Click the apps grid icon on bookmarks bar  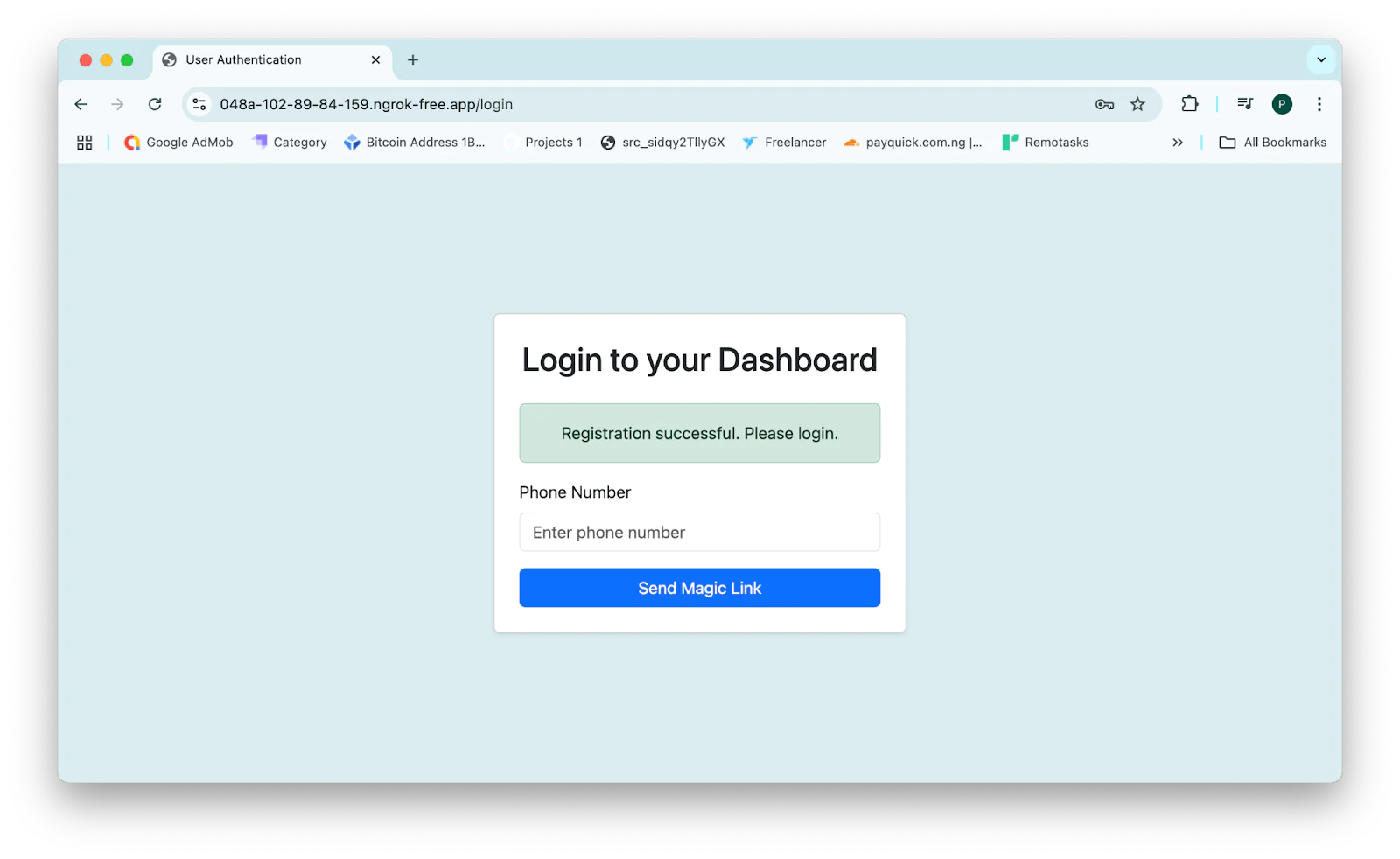(x=84, y=142)
